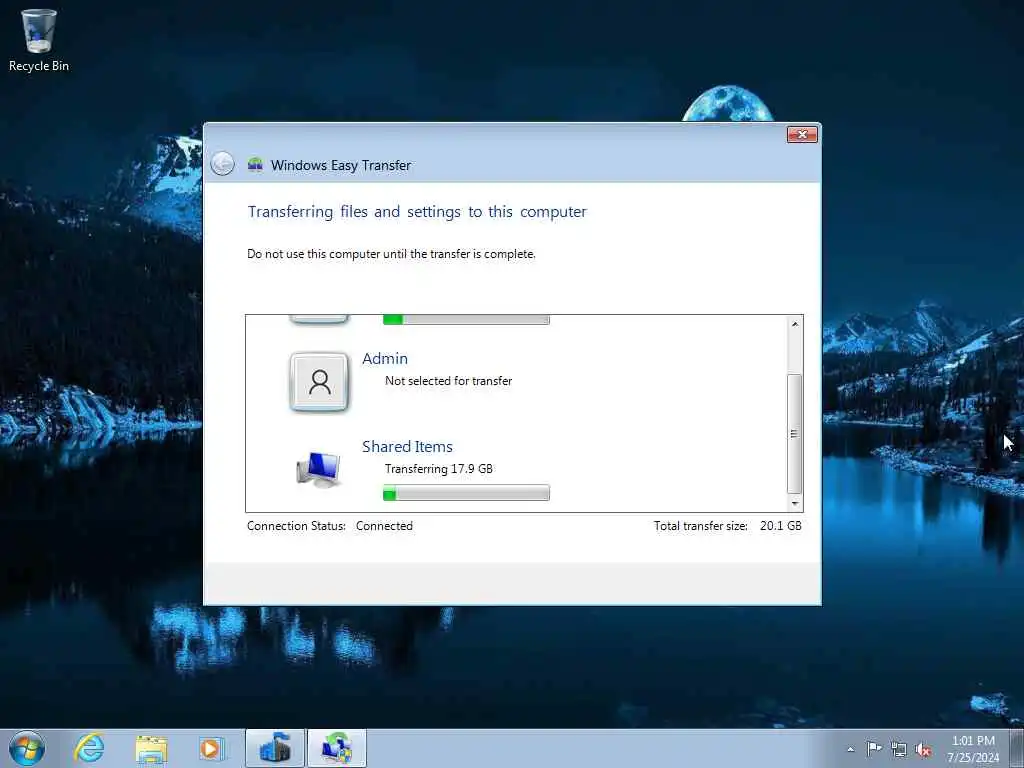Click the transfer list scroll down arrow

[795, 504]
